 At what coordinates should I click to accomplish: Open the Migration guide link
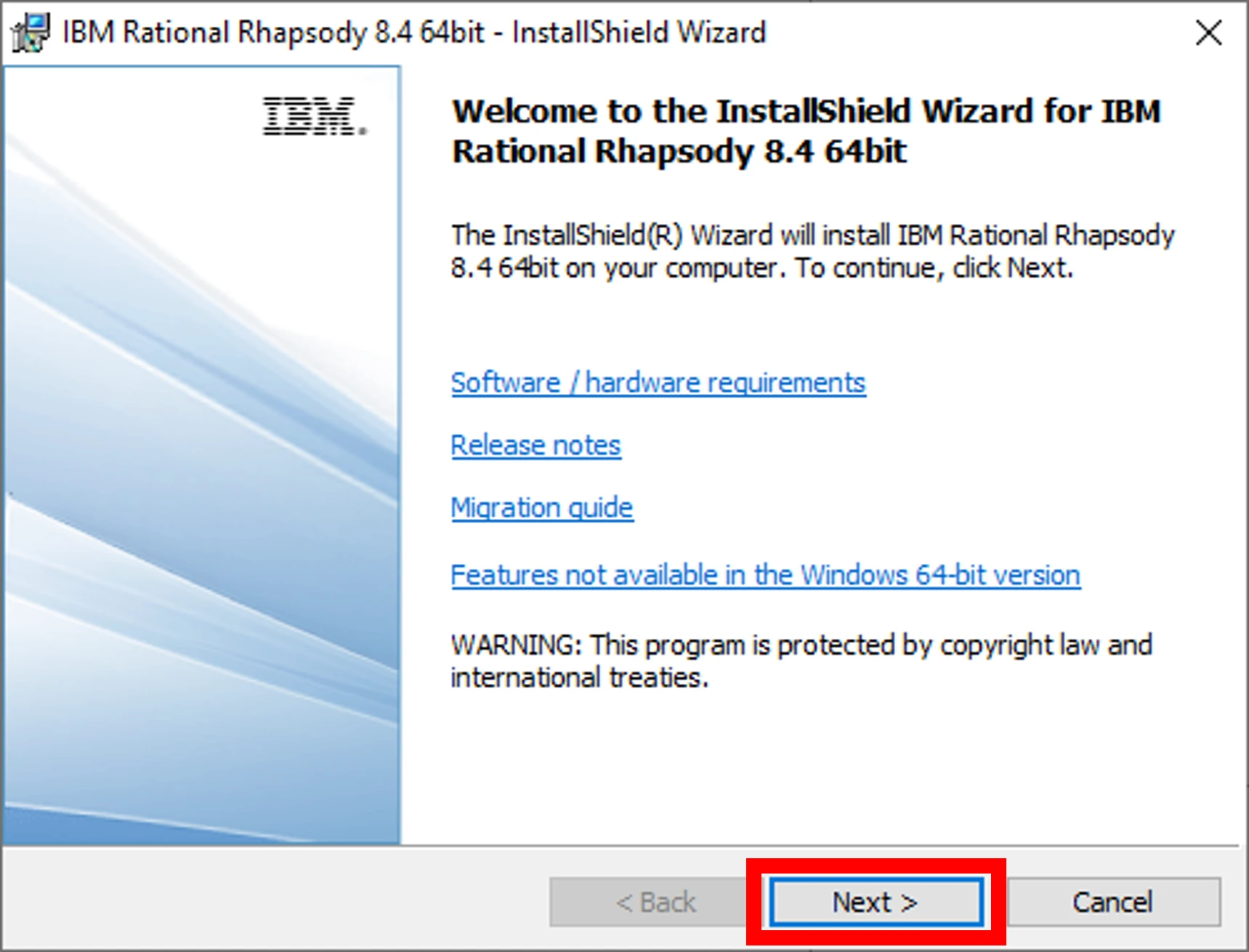click(x=541, y=507)
